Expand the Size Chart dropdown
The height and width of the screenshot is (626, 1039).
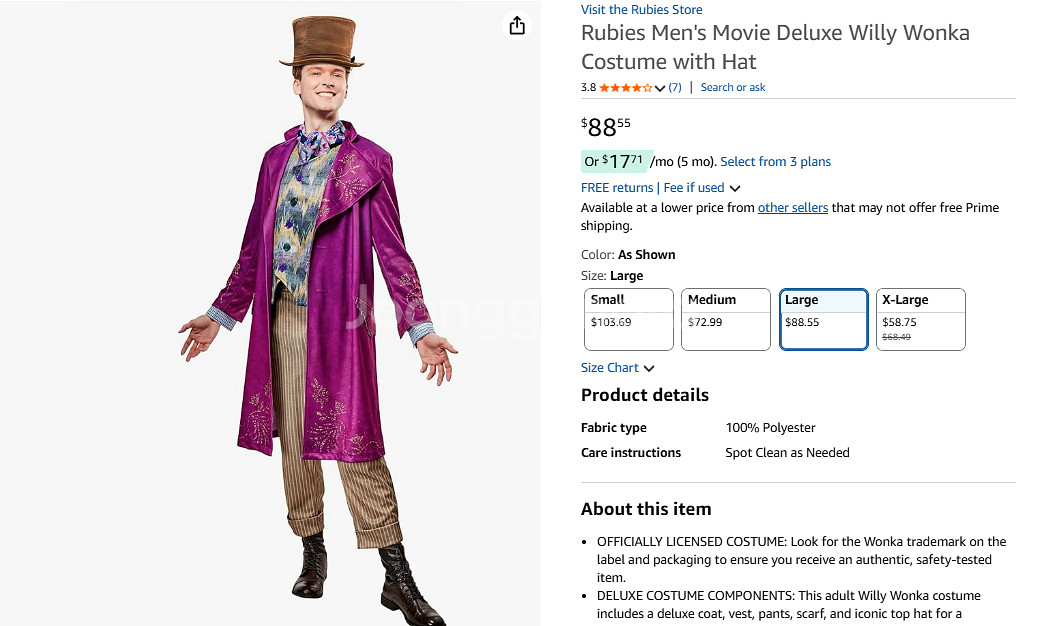point(617,368)
